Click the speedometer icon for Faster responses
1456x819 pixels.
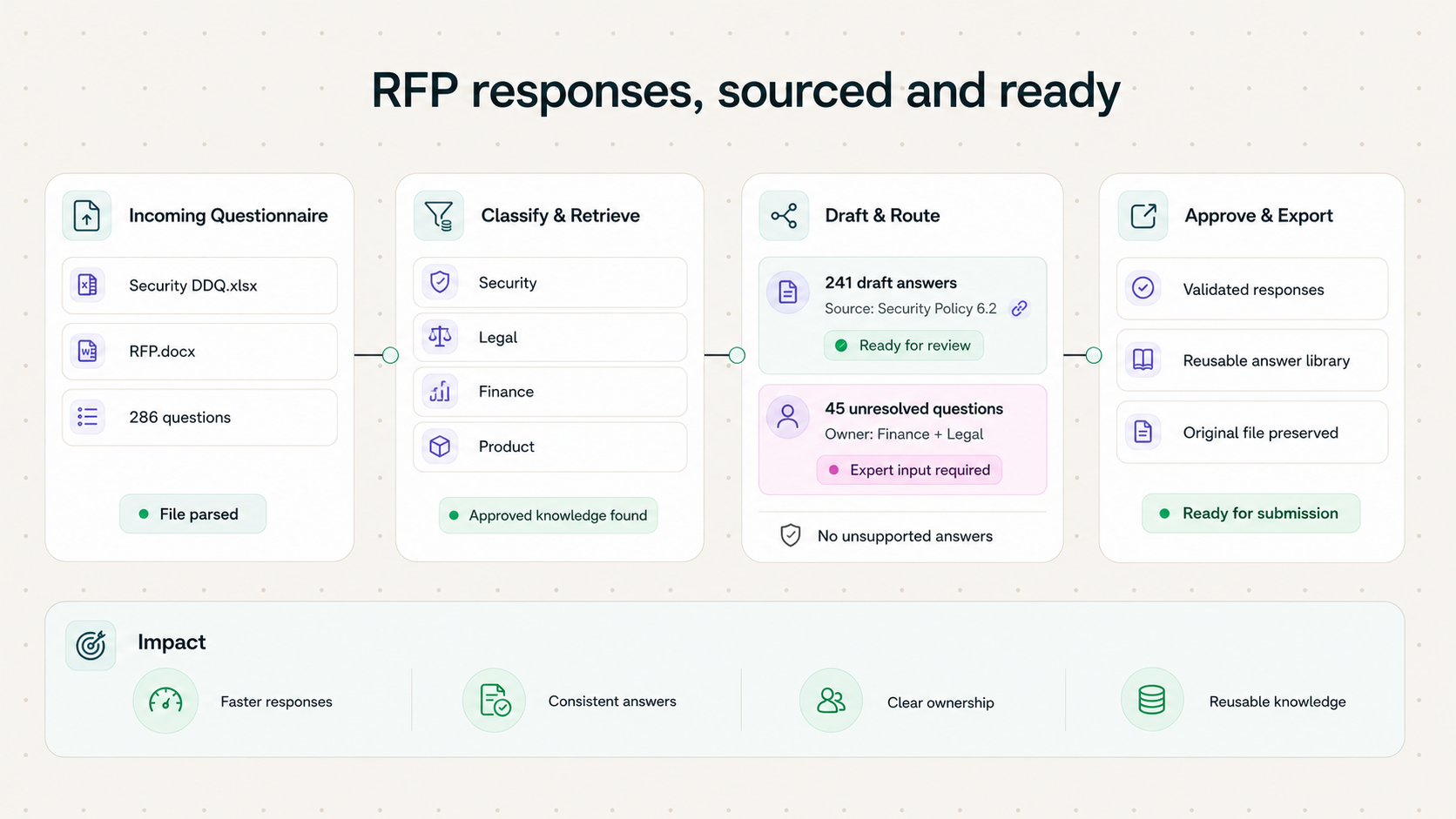coord(165,701)
